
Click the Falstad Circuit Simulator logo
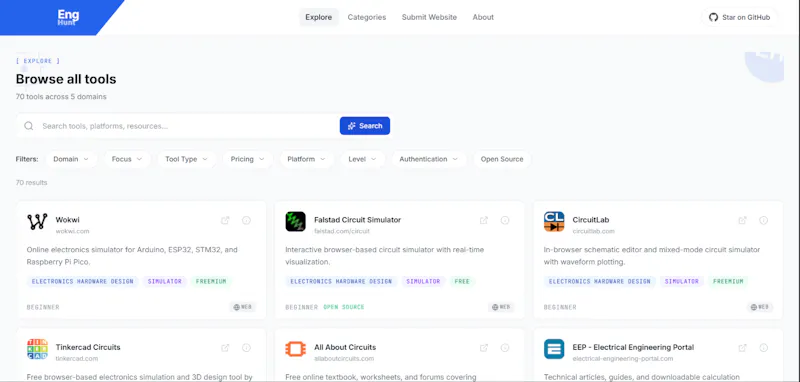tap(295, 221)
